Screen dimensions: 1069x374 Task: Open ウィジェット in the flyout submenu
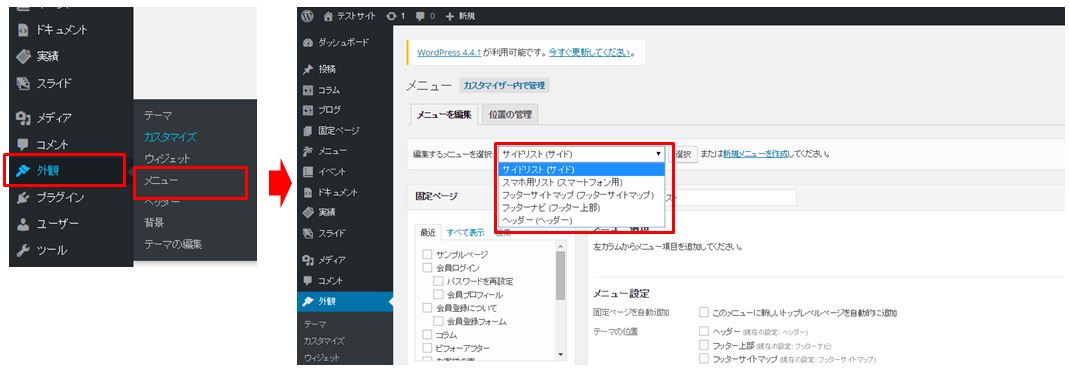point(167,158)
